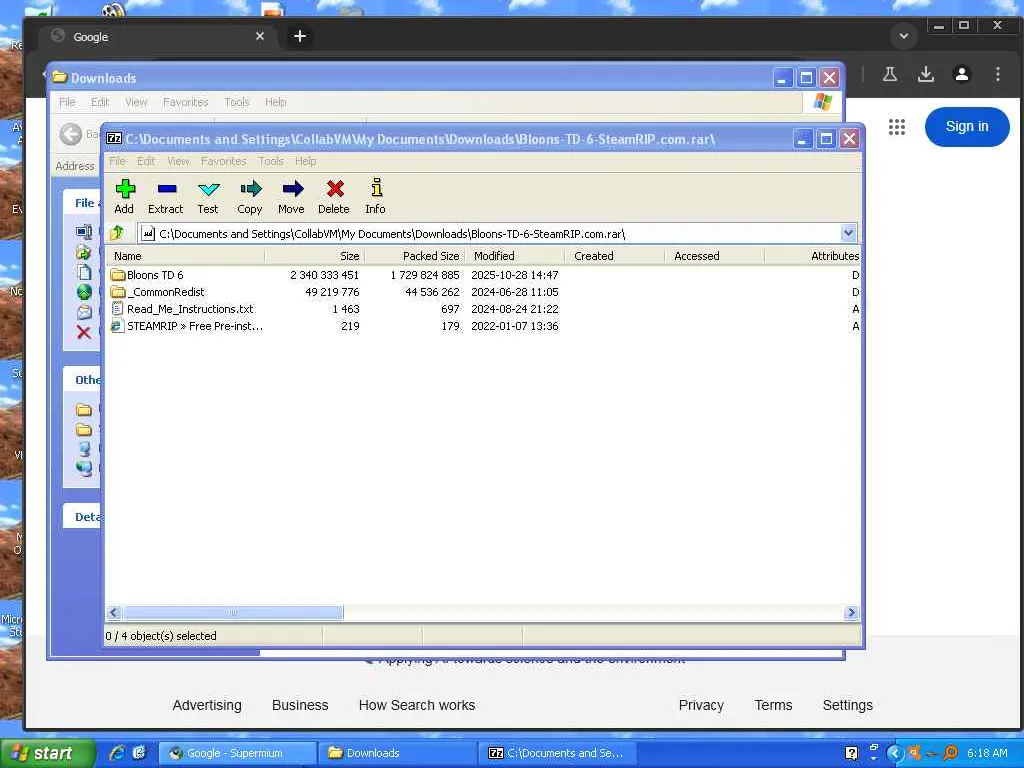This screenshot has height=768, width=1024.
Task: Launch Internet Explorer from quick launch
Action: click(x=118, y=753)
